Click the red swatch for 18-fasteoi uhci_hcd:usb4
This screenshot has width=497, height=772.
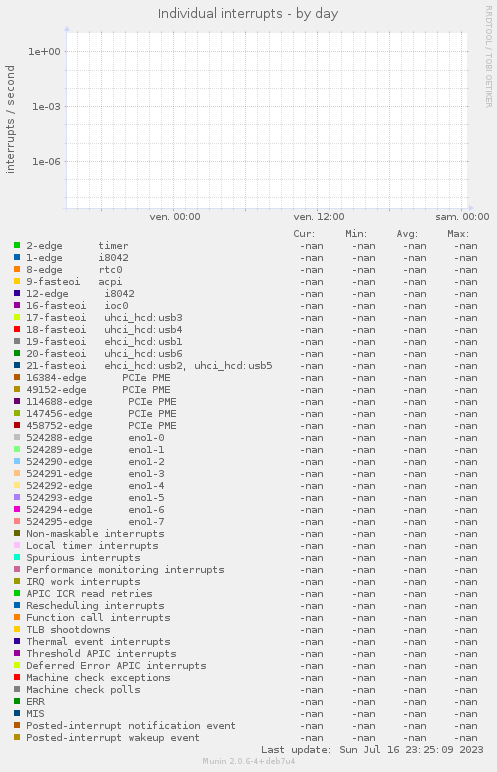coord(17,329)
